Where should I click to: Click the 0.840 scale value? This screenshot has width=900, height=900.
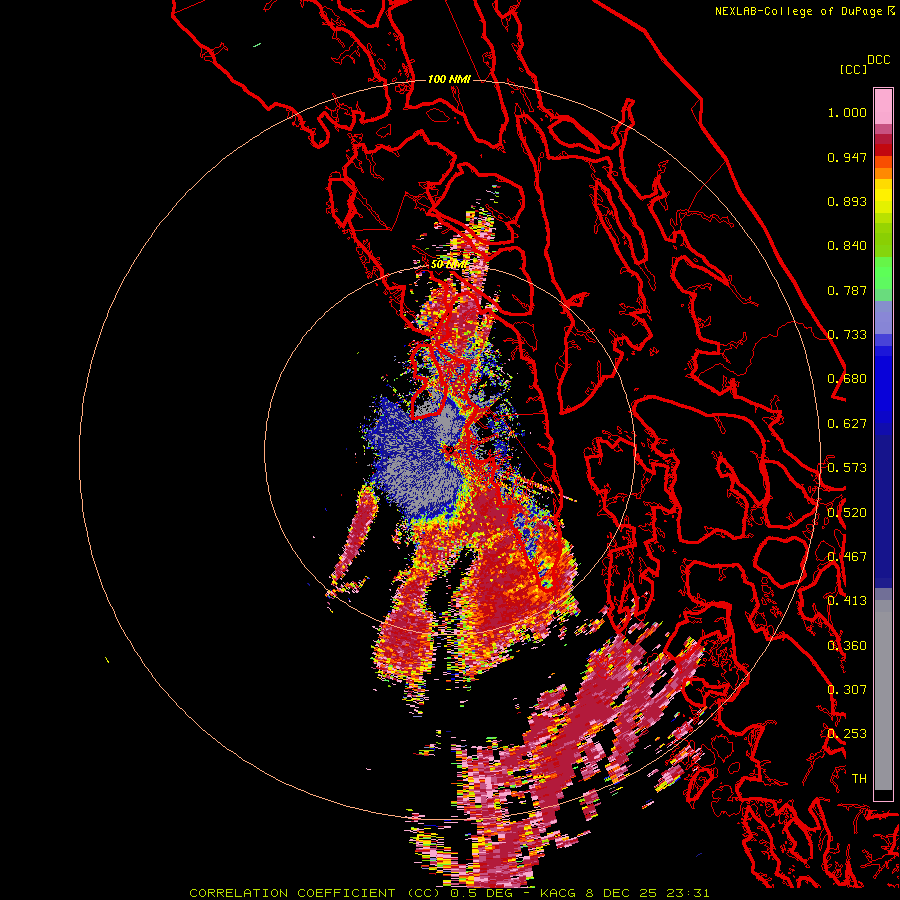pos(847,246)
